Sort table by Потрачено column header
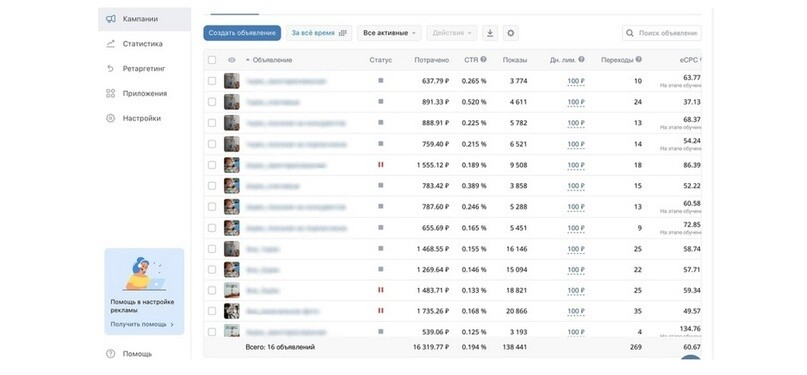The image size is (807, 375). pos(431,60)
